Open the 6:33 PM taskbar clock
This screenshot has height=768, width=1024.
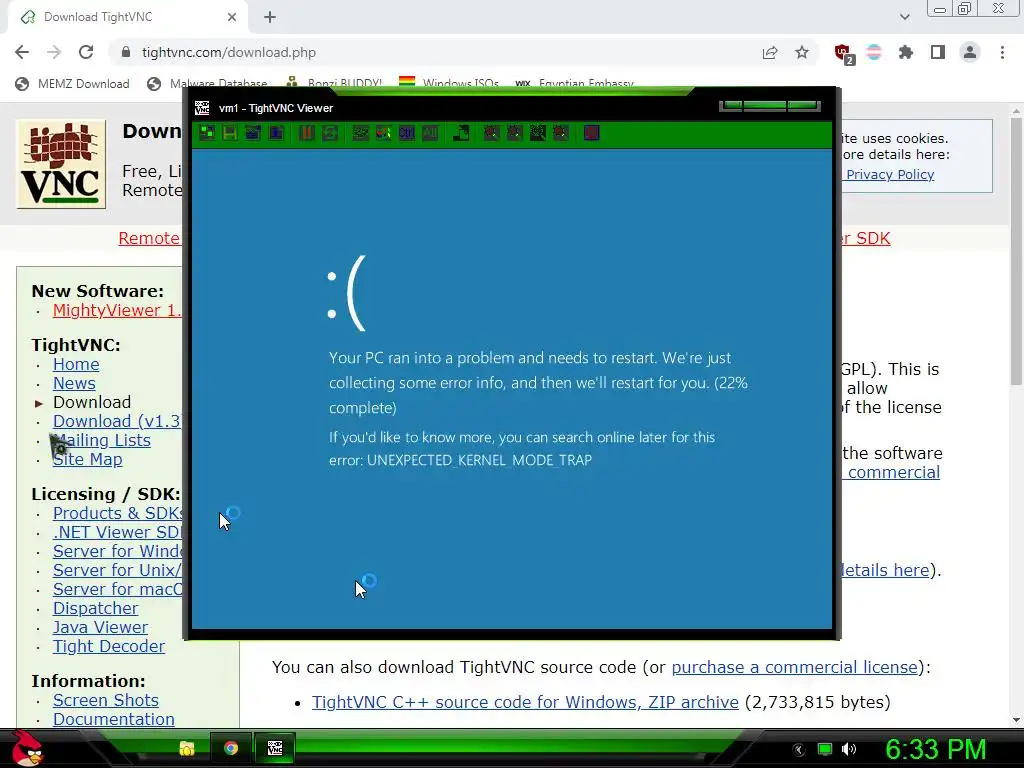[935, 749]
